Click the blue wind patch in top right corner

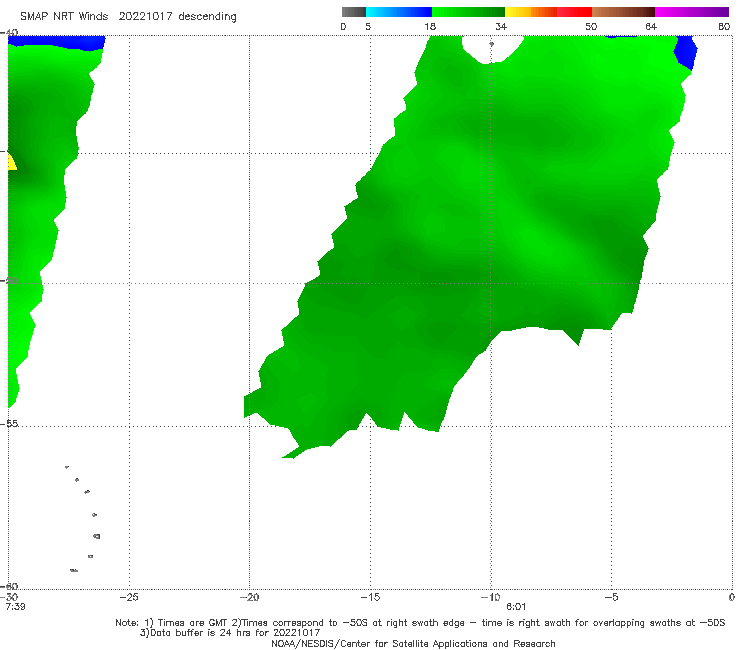(x=685, y=51)
